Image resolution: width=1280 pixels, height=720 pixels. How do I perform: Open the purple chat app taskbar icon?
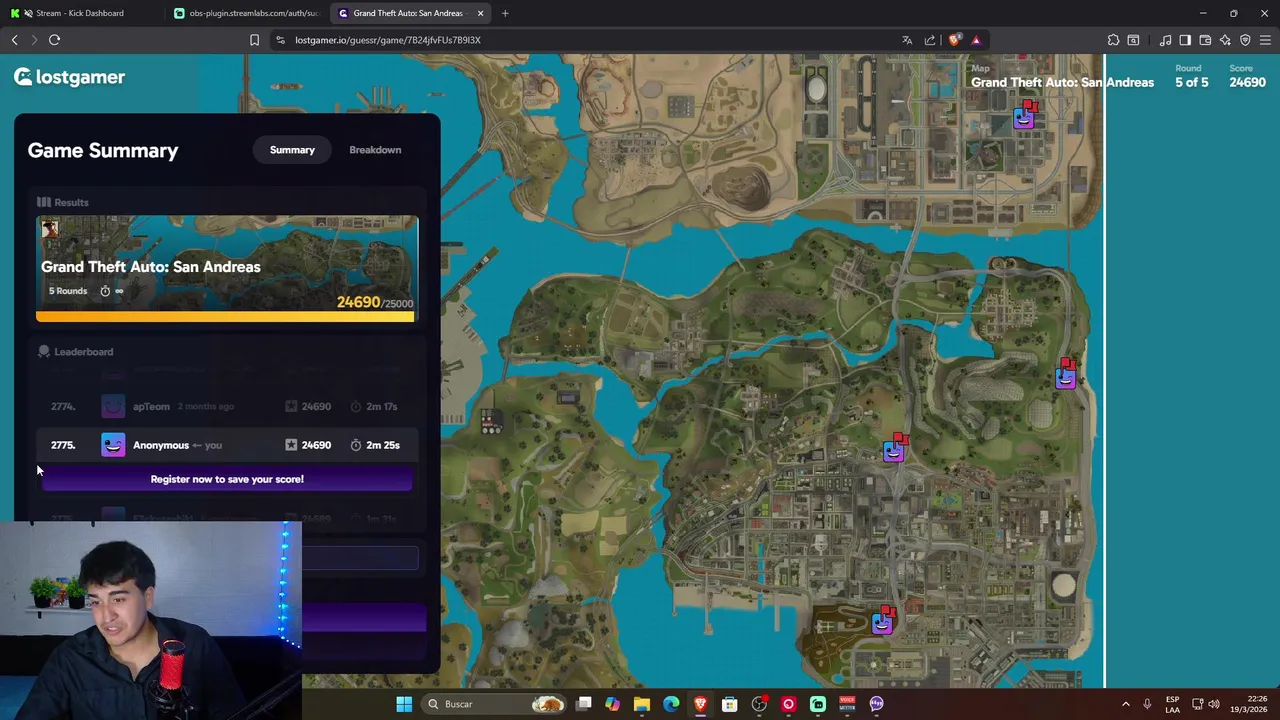(877, 704)
